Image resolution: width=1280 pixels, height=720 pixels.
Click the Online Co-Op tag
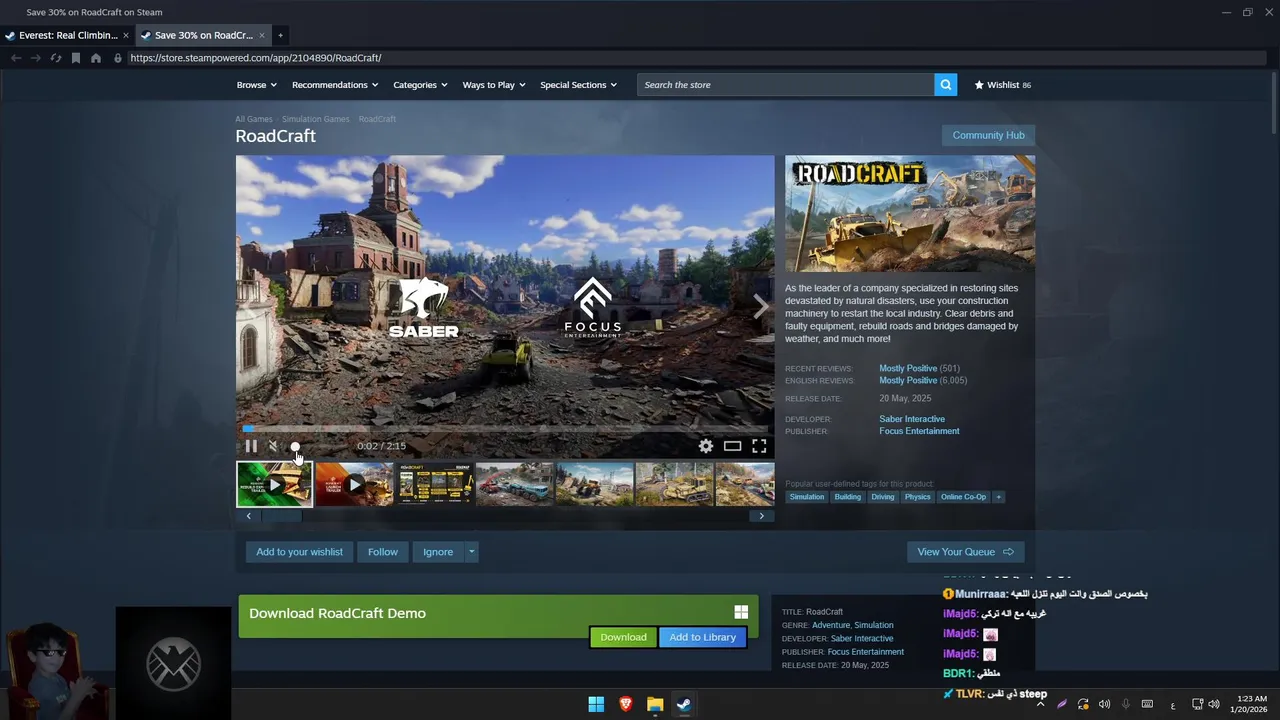pos(963,497)
